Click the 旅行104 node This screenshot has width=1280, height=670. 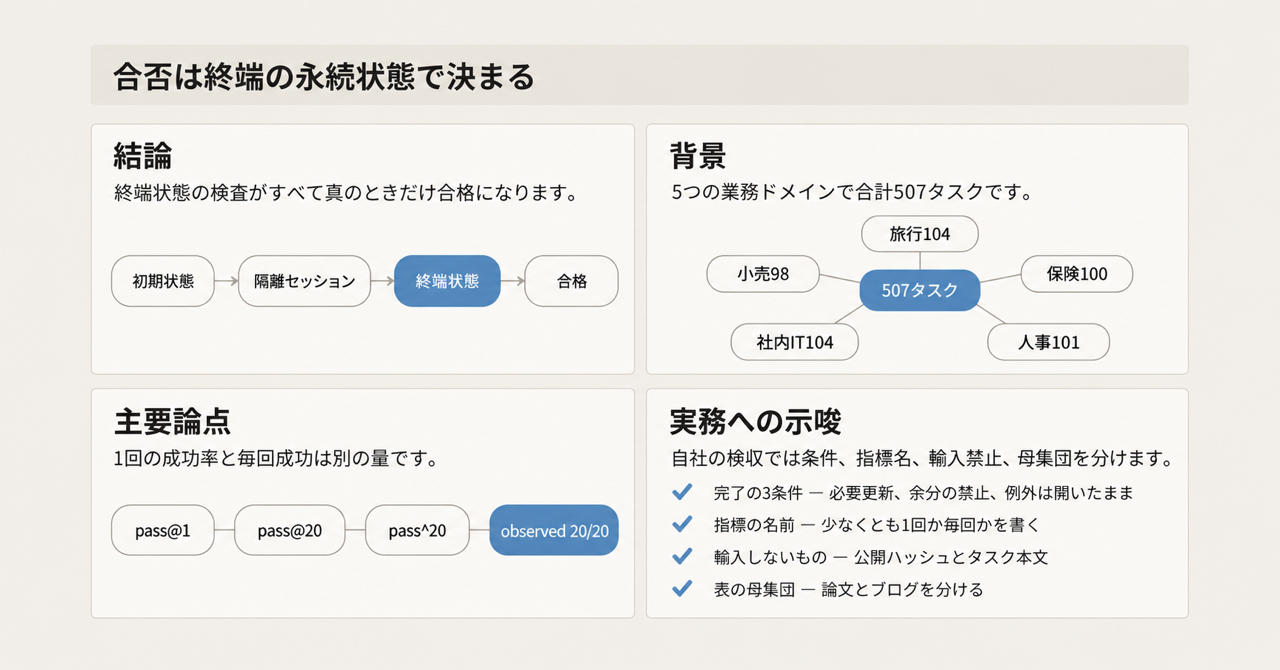point(920,235)
